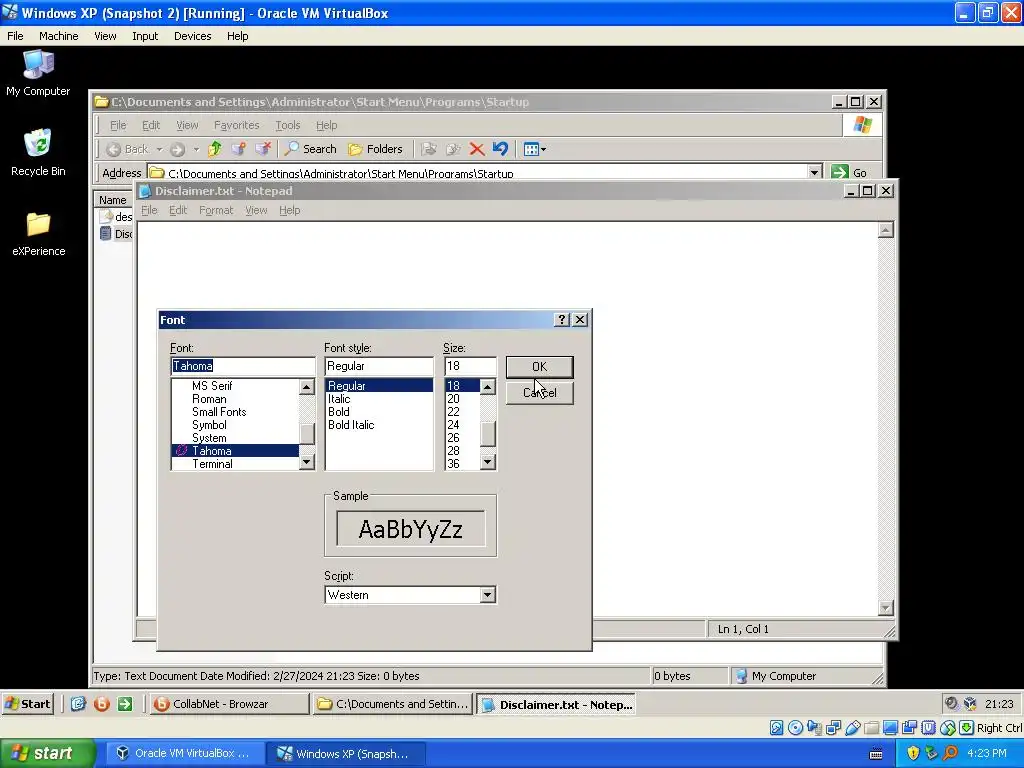Click the green arrow quick launch icon
Screen dimensions: 1024x768
[125, 704]
